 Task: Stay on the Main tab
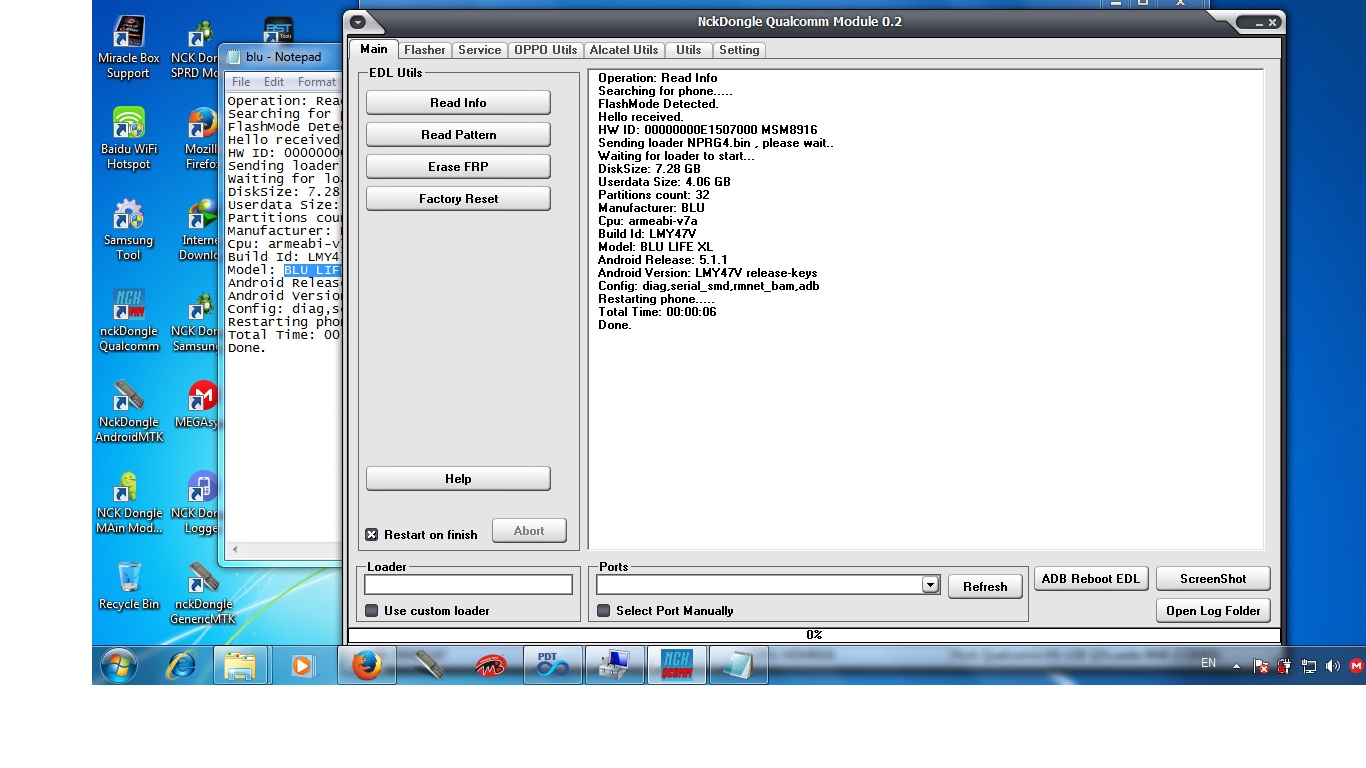coord(374,49)
